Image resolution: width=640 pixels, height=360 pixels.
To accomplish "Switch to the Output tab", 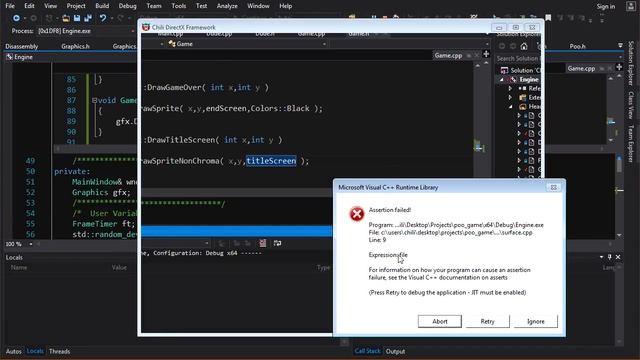I will 395,351.
